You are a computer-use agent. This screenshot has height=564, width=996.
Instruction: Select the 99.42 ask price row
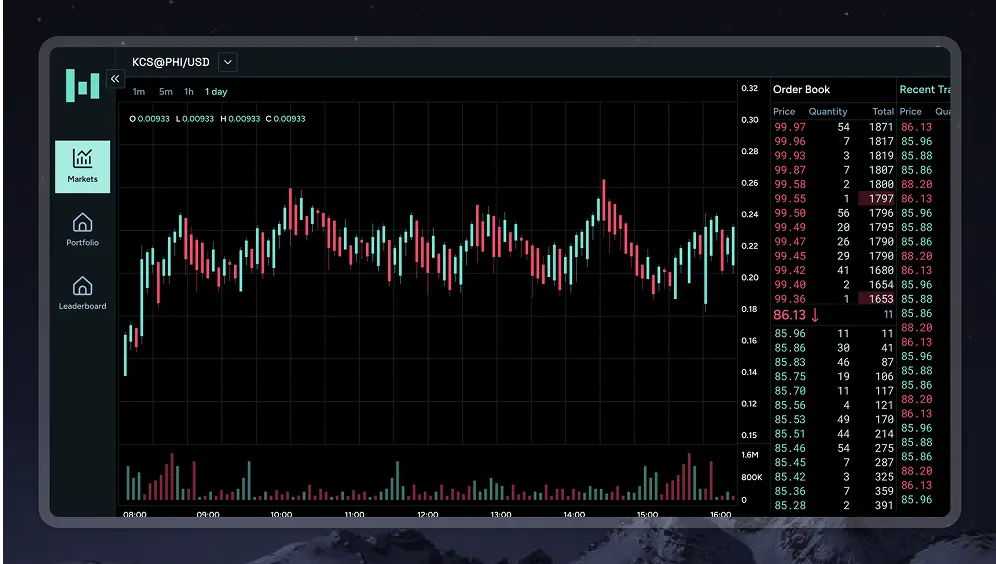click(833, 271)
